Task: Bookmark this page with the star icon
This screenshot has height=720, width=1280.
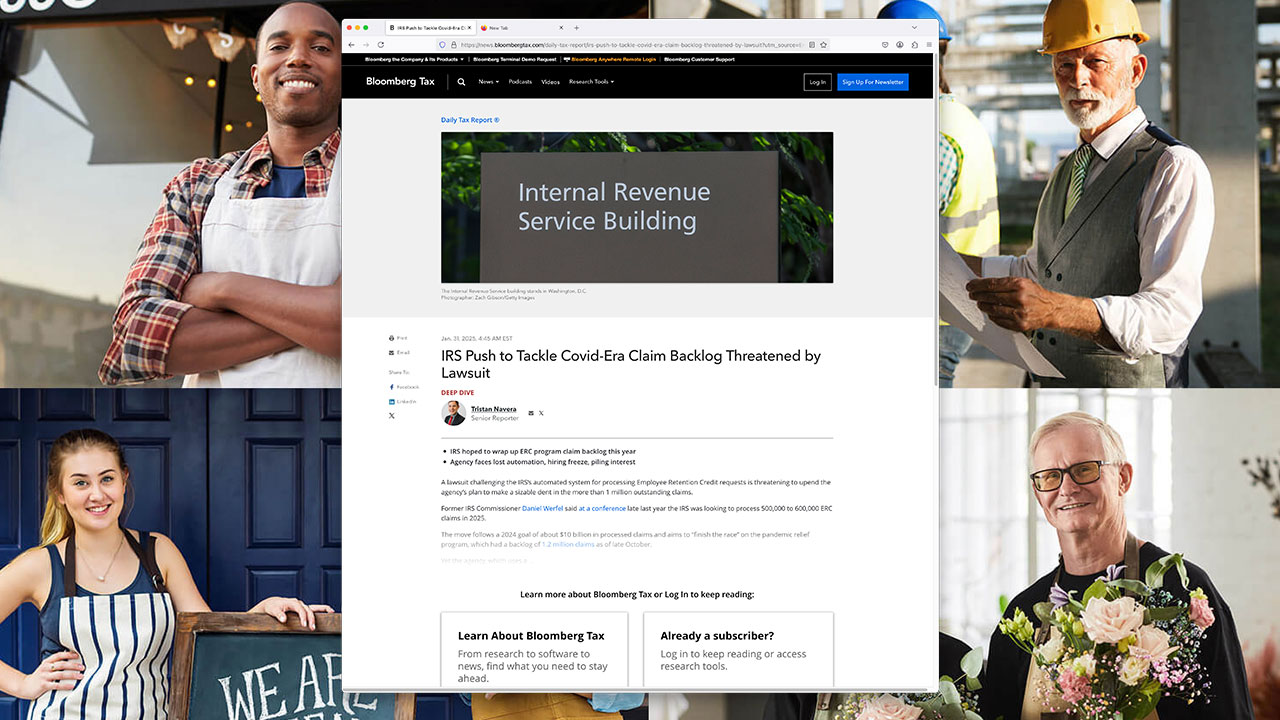Action: [x=823, y=45]
